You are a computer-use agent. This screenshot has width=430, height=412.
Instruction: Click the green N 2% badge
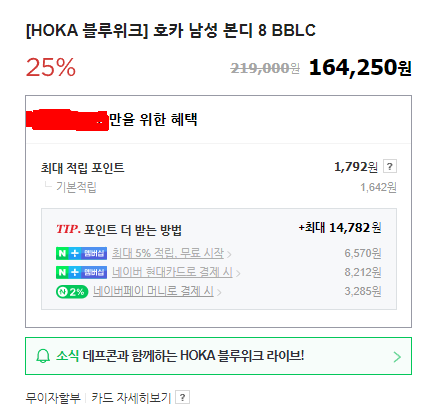(72, 292)
